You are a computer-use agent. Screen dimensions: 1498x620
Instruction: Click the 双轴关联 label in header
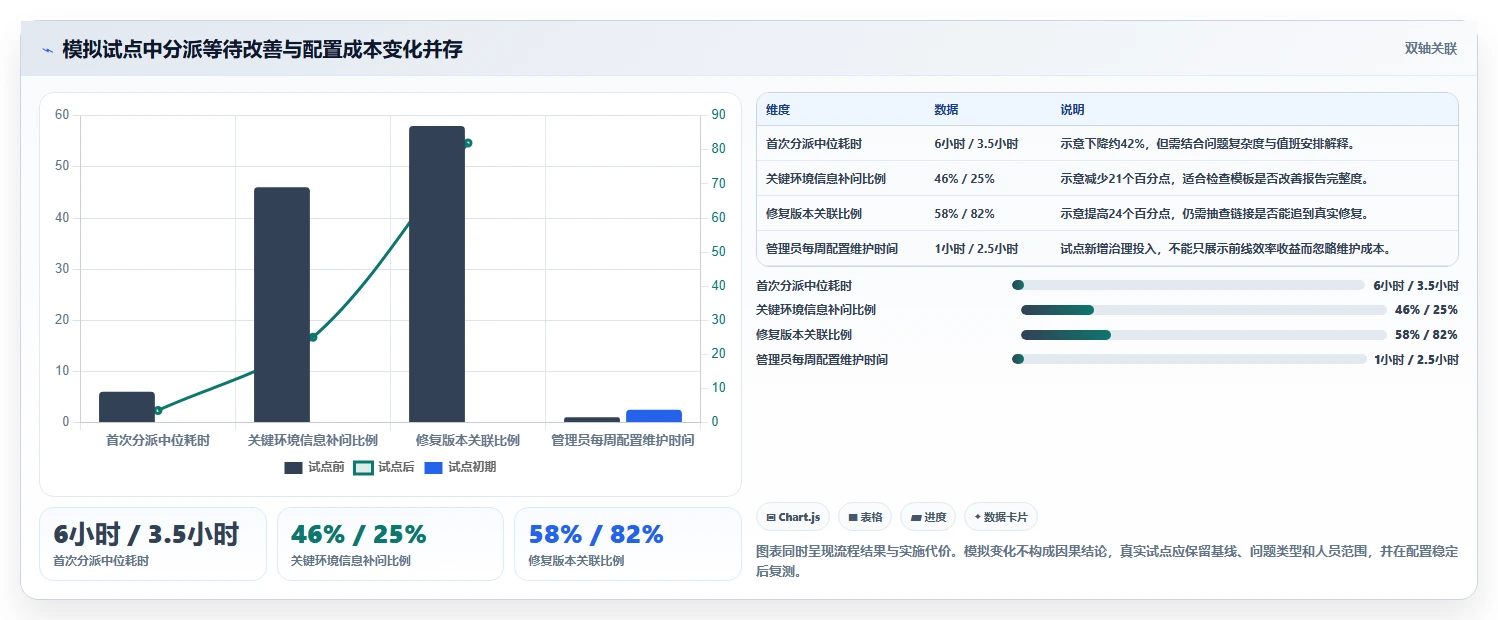click(1431, 49)
